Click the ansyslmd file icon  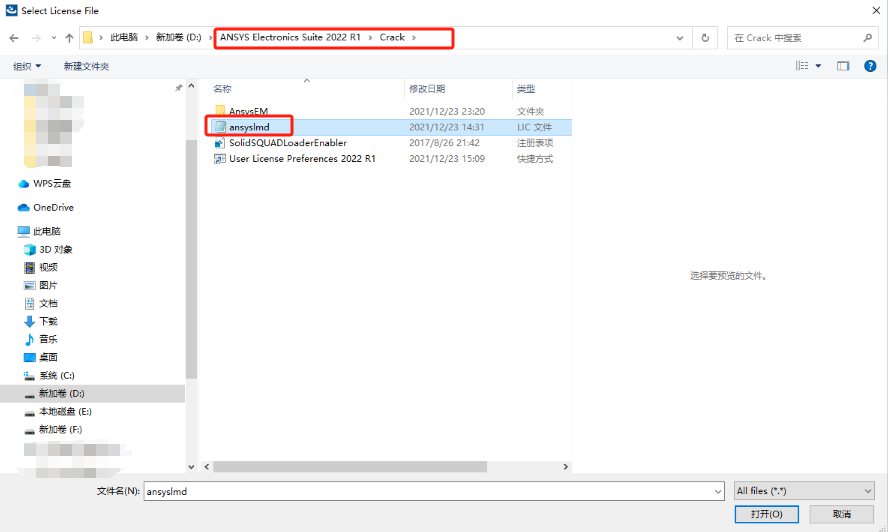[220, 127]
